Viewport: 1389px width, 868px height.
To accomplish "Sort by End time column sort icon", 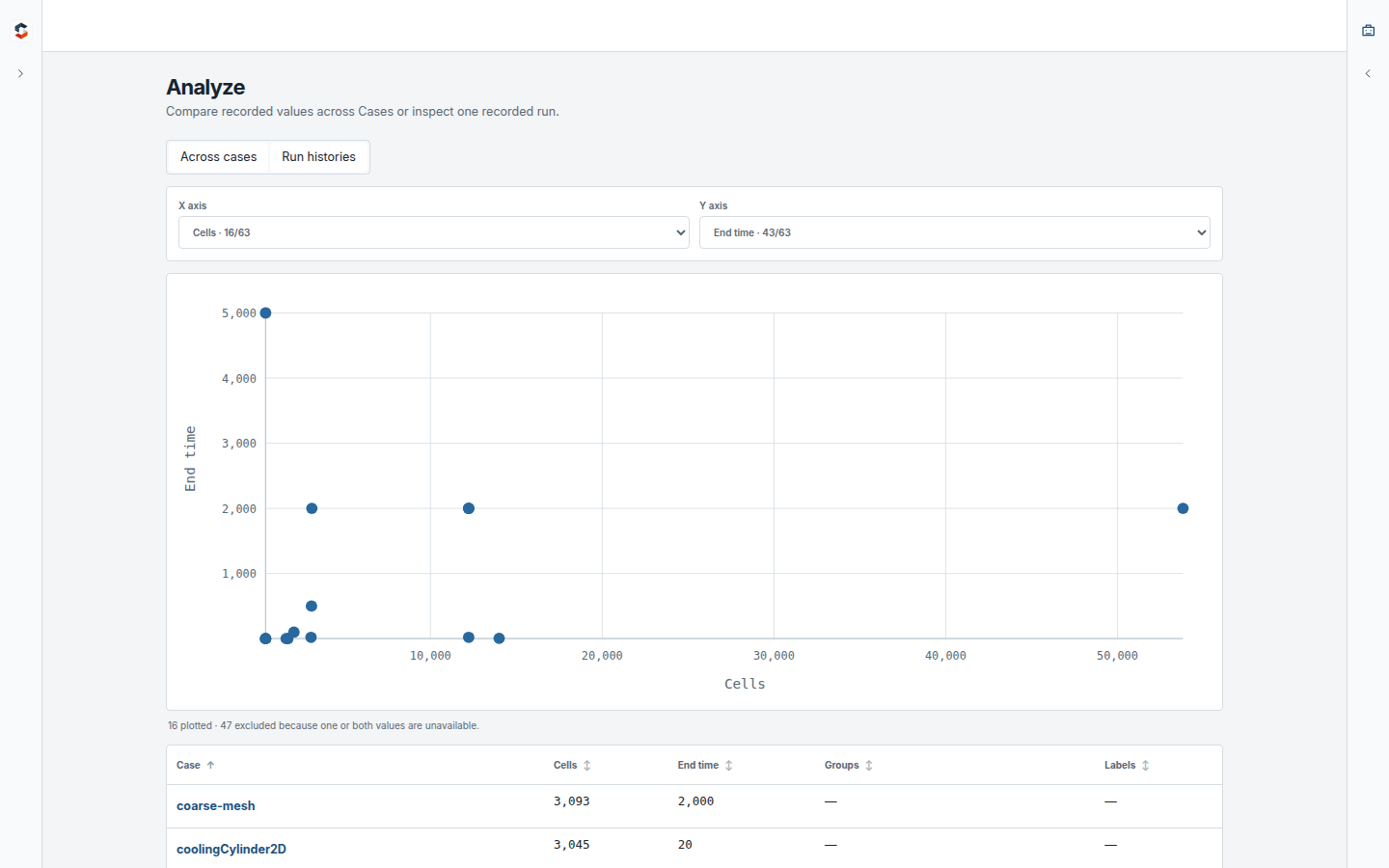I will (729, 766).
